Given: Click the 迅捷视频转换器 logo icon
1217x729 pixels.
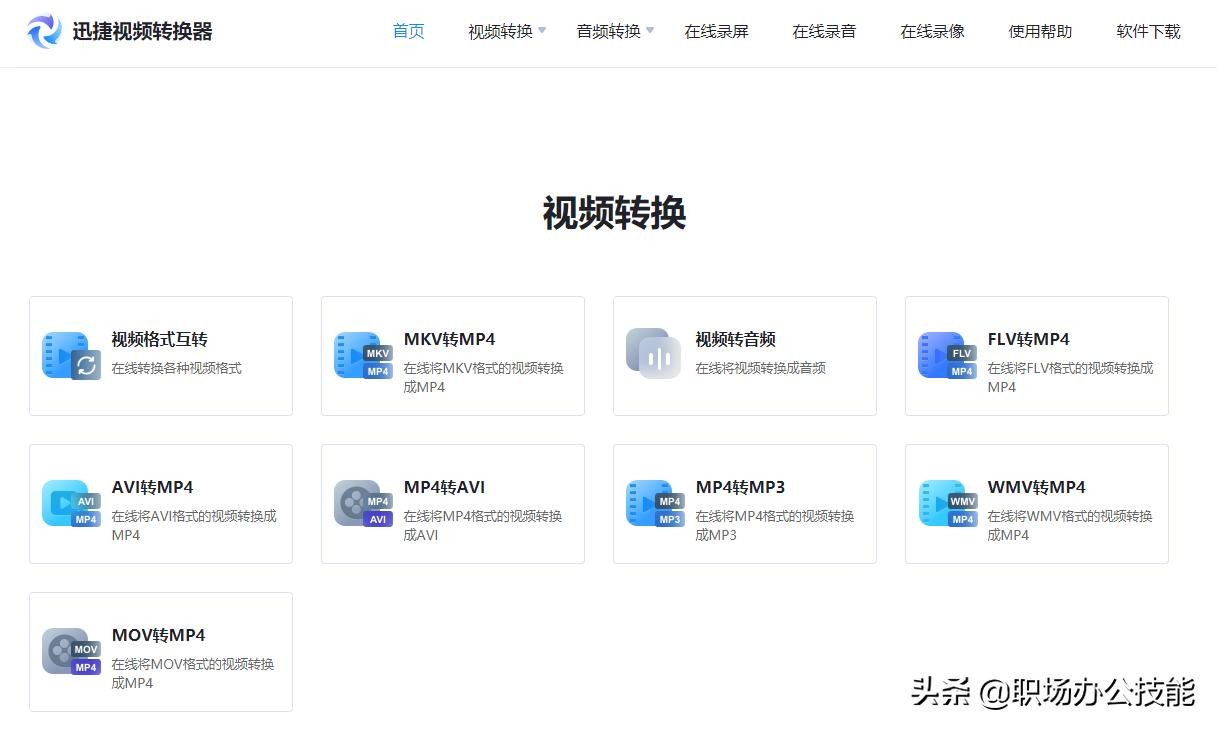Looking at the screenshot, I should (x=44, y=32).
